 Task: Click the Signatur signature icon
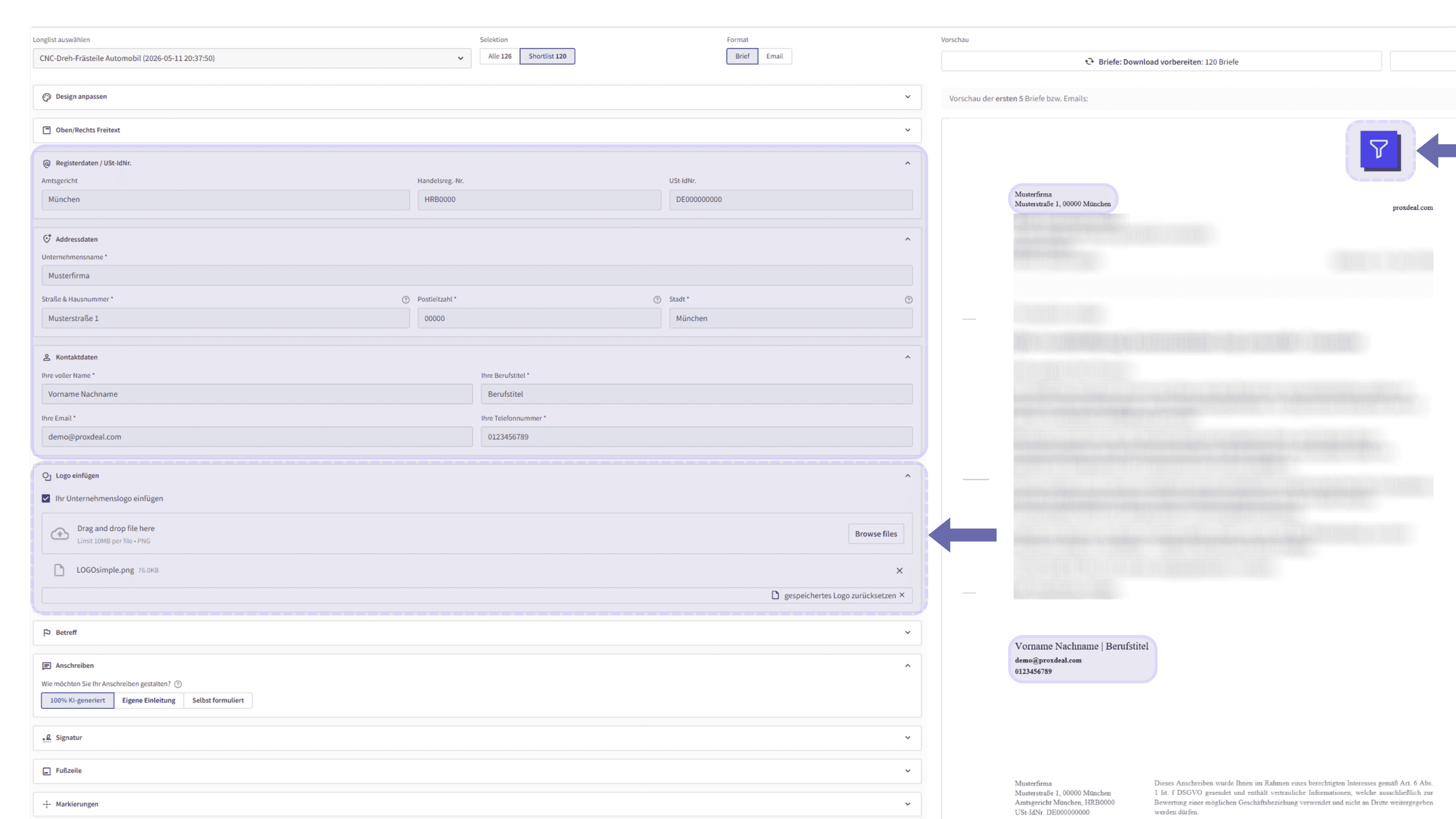tap(47, 737)
